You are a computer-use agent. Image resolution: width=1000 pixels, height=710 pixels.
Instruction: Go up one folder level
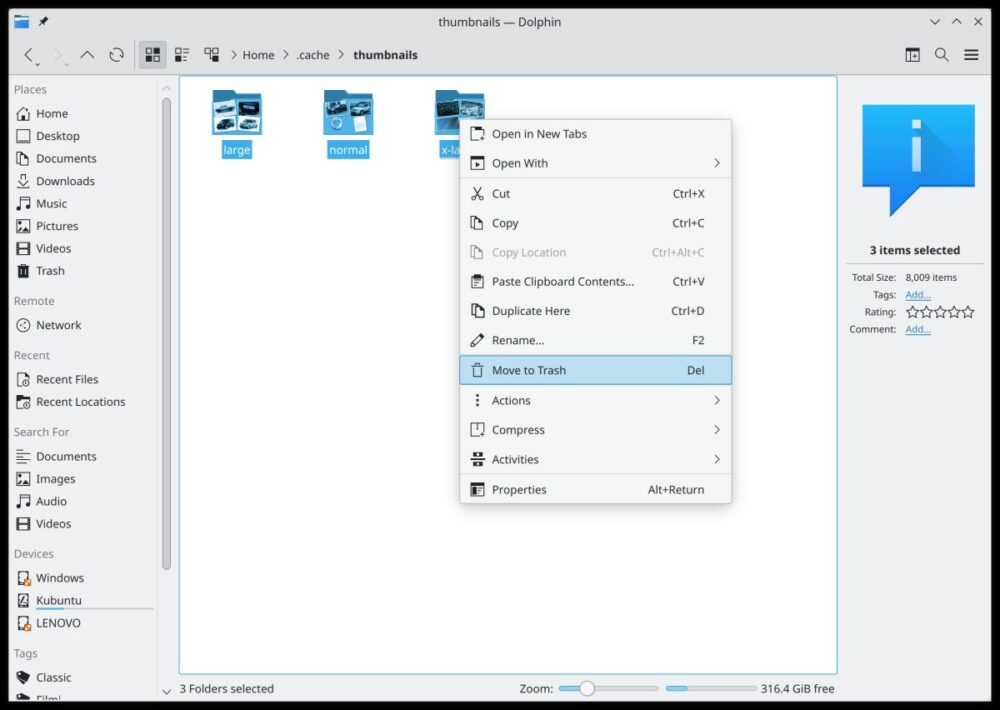pos(87,55)
